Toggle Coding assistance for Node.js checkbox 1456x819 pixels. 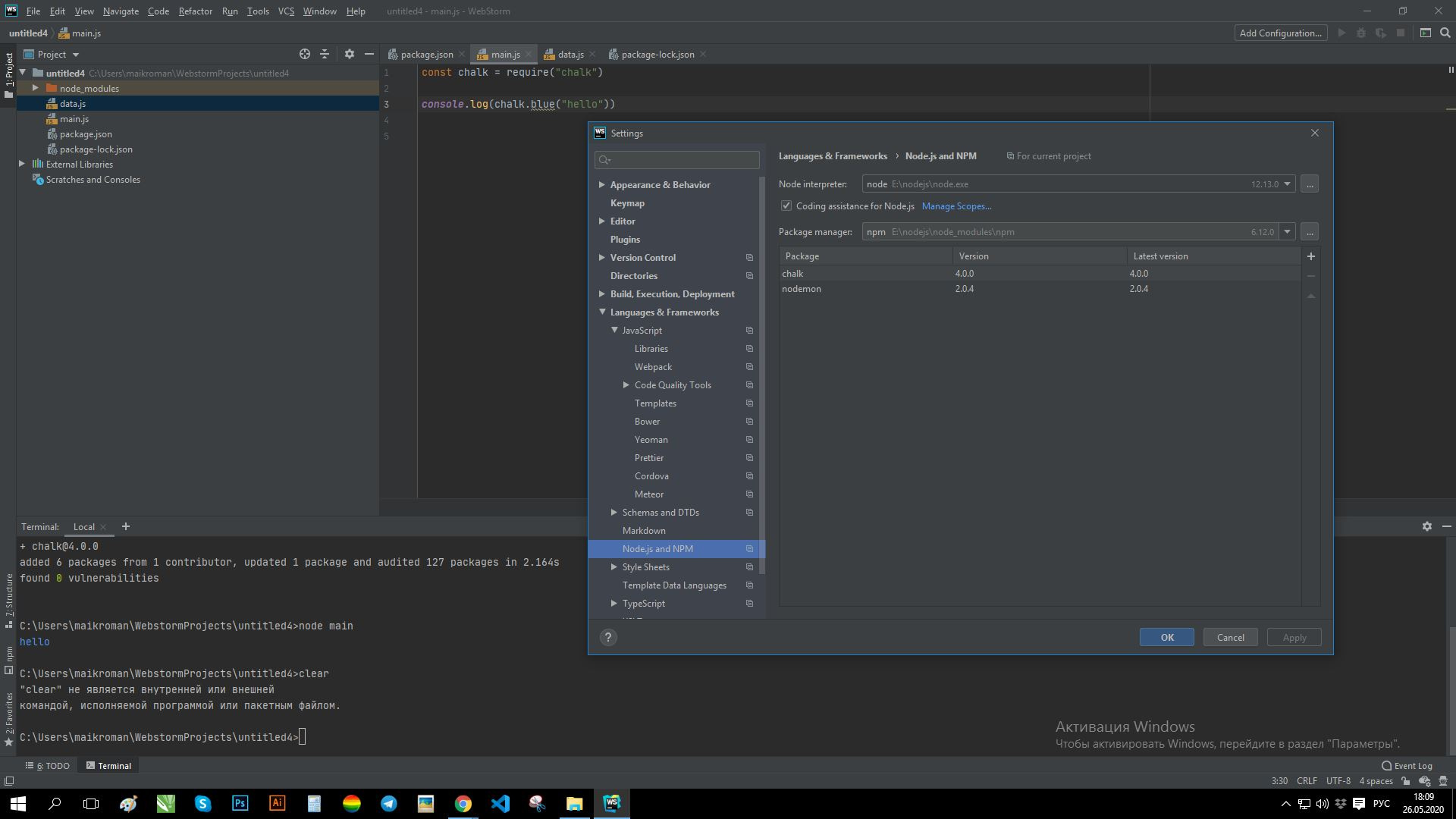coord(786,206)
